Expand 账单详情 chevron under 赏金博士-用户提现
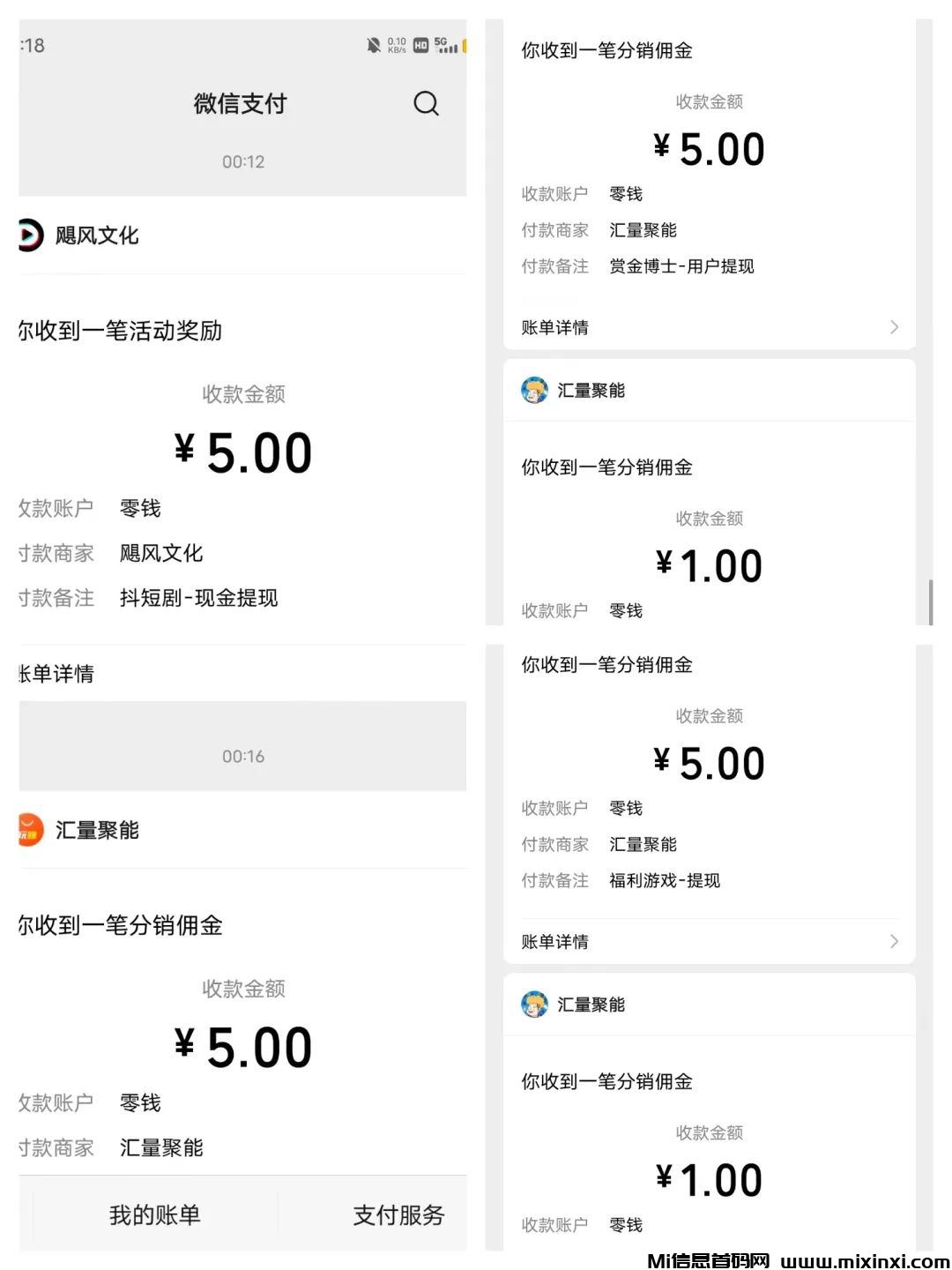The width and height of the screenshot is (952, 1270). coord(894,327)
